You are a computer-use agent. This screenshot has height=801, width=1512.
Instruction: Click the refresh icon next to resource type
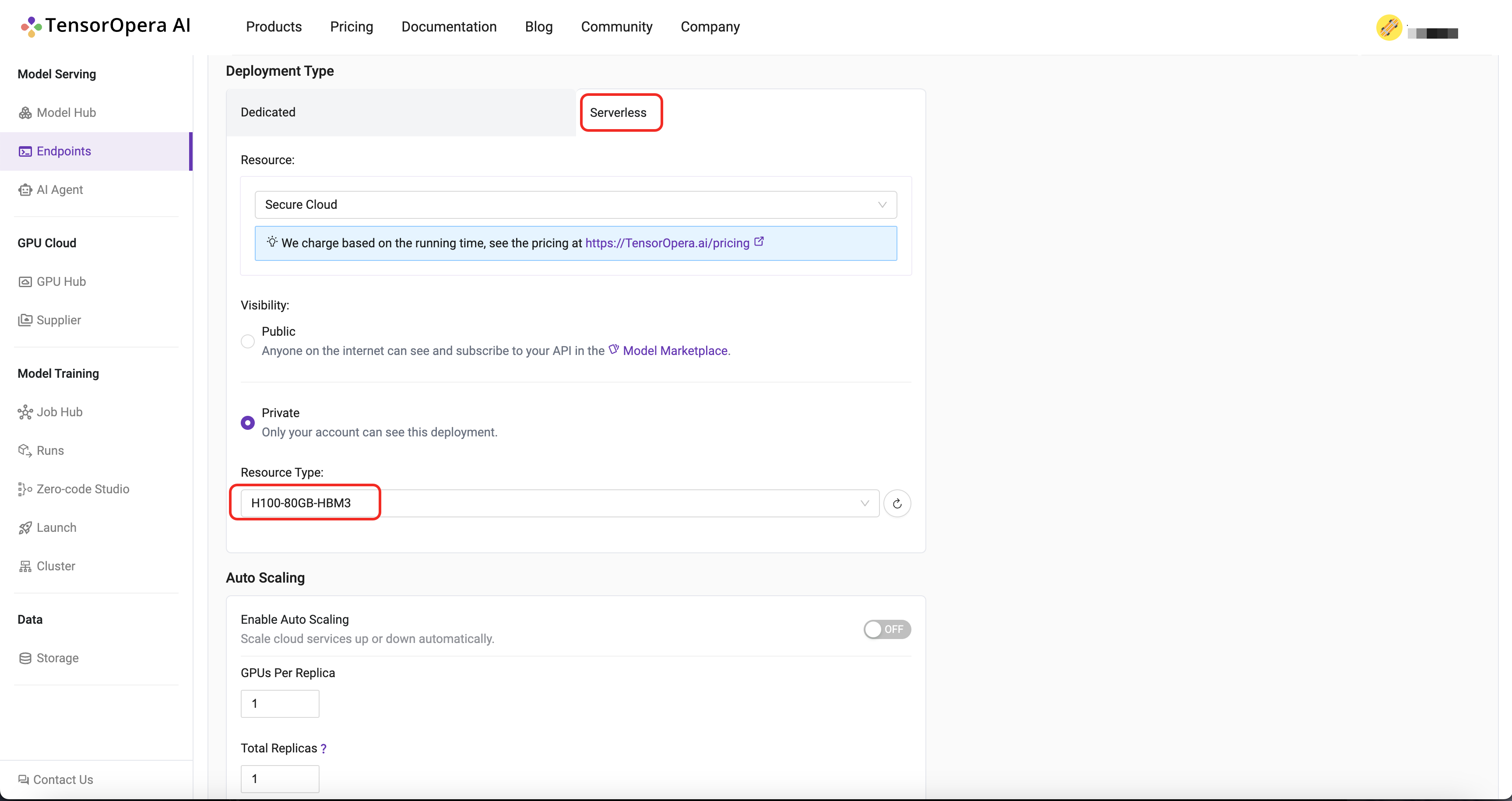897,503
